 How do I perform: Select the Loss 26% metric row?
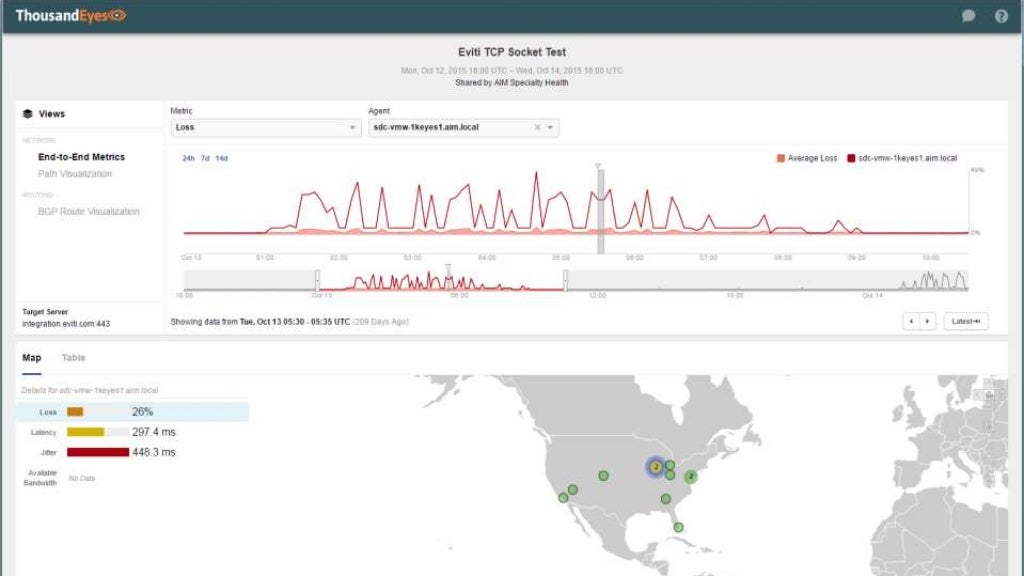coord(133,412)
